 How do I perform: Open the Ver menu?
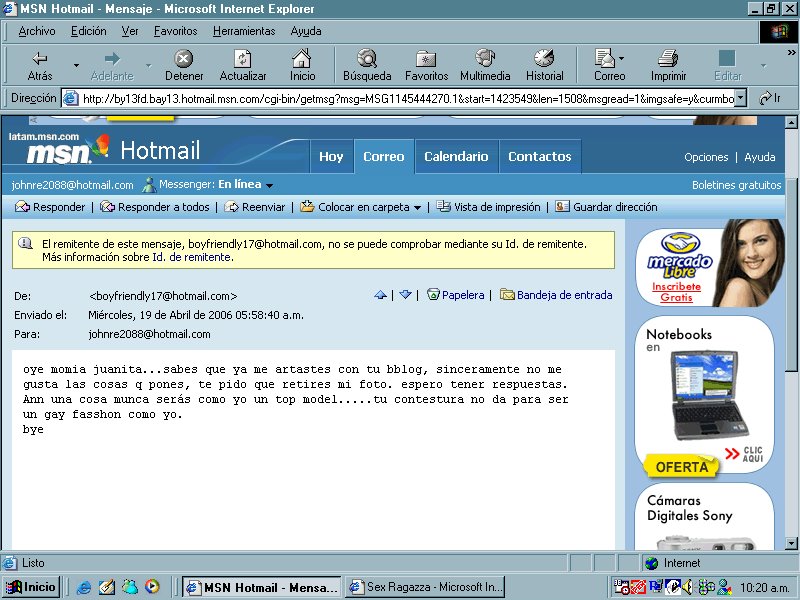click(130, 31)
